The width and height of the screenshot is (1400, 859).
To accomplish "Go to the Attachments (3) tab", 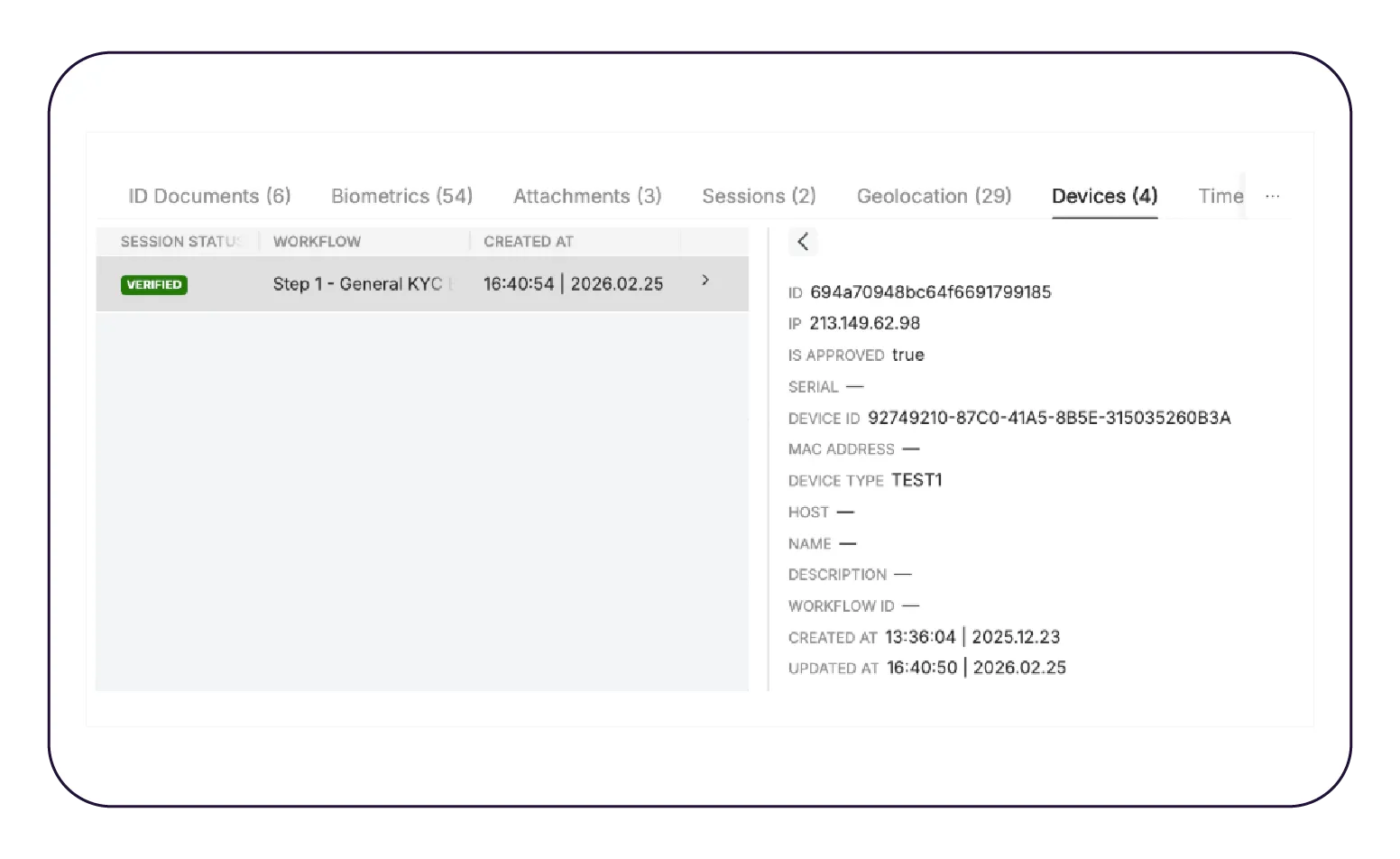I will (x=587, y=196).
